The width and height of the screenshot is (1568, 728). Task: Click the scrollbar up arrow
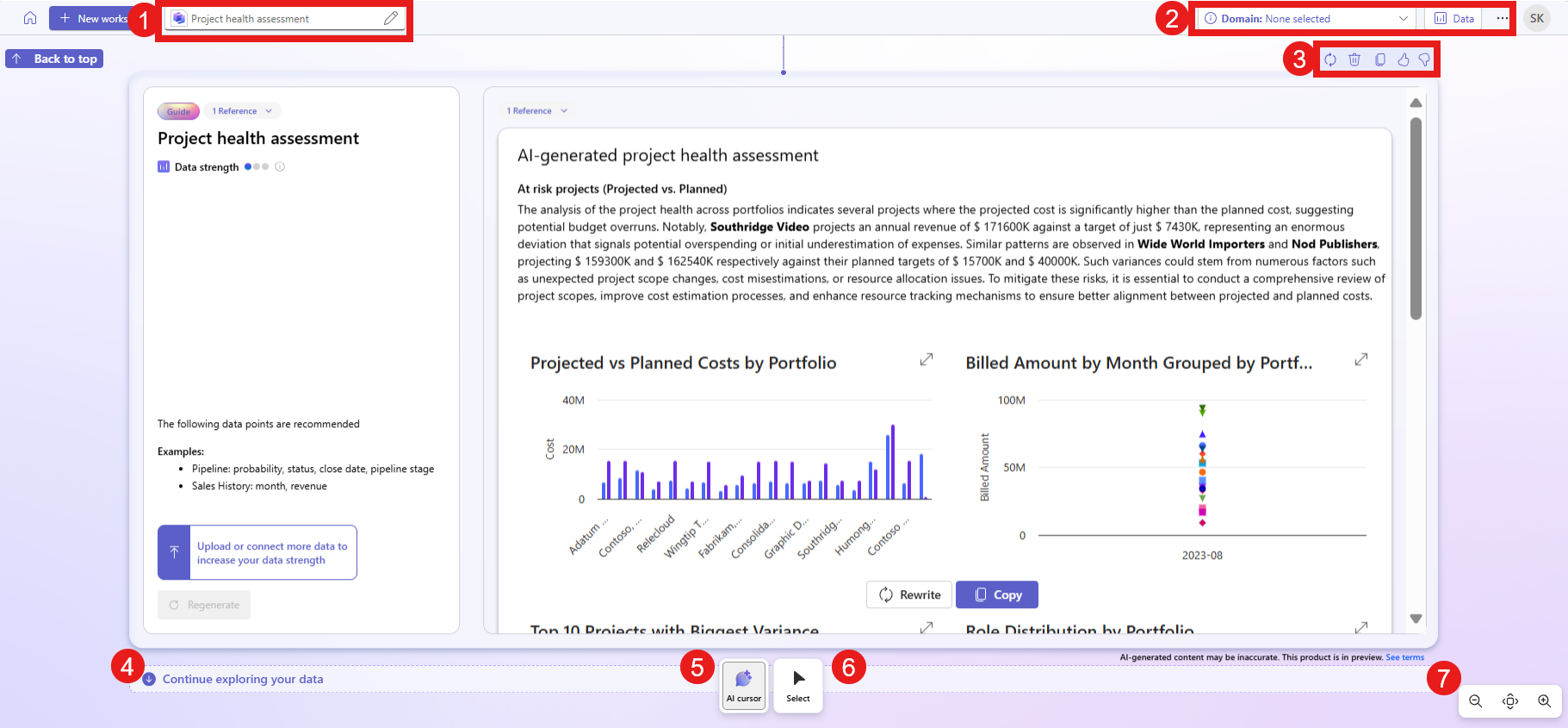[1416, 103]
